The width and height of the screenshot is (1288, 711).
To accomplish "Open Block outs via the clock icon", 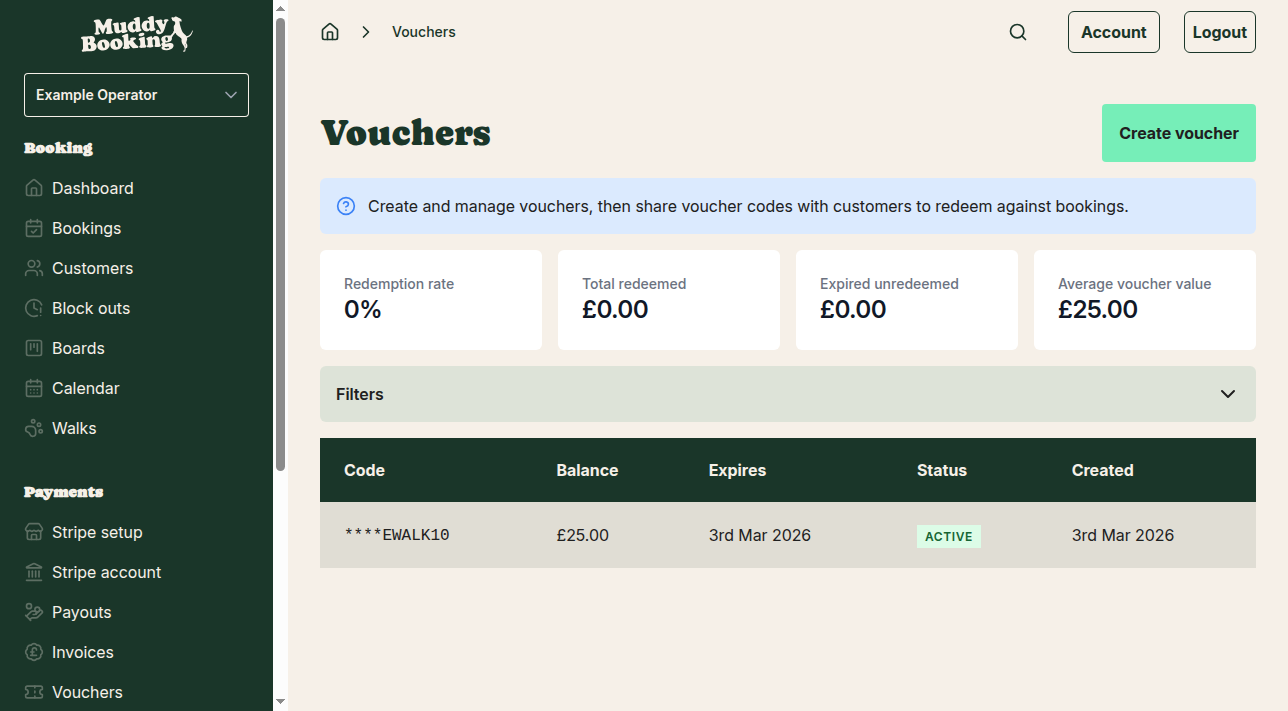I will [x=32, y=308].
